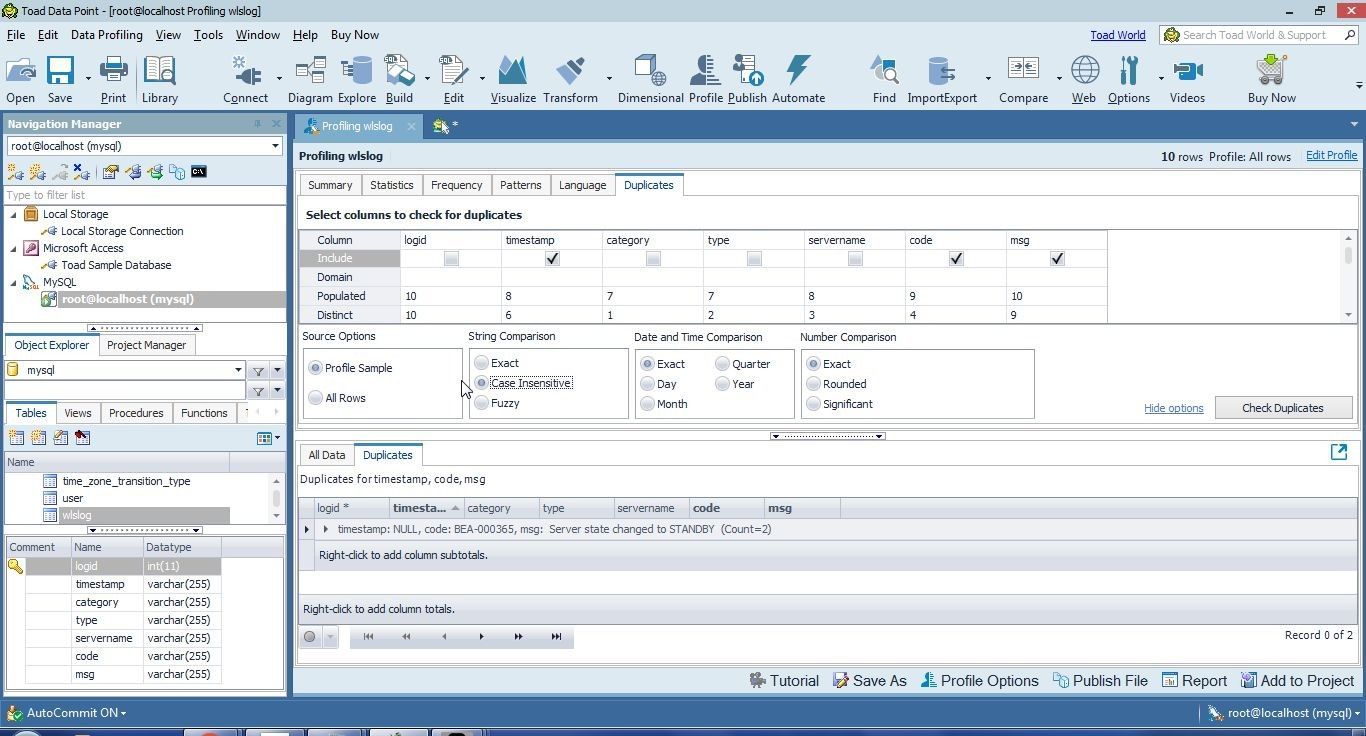
Task: Click the Edit Profile link
Action: click(1331, 155)
